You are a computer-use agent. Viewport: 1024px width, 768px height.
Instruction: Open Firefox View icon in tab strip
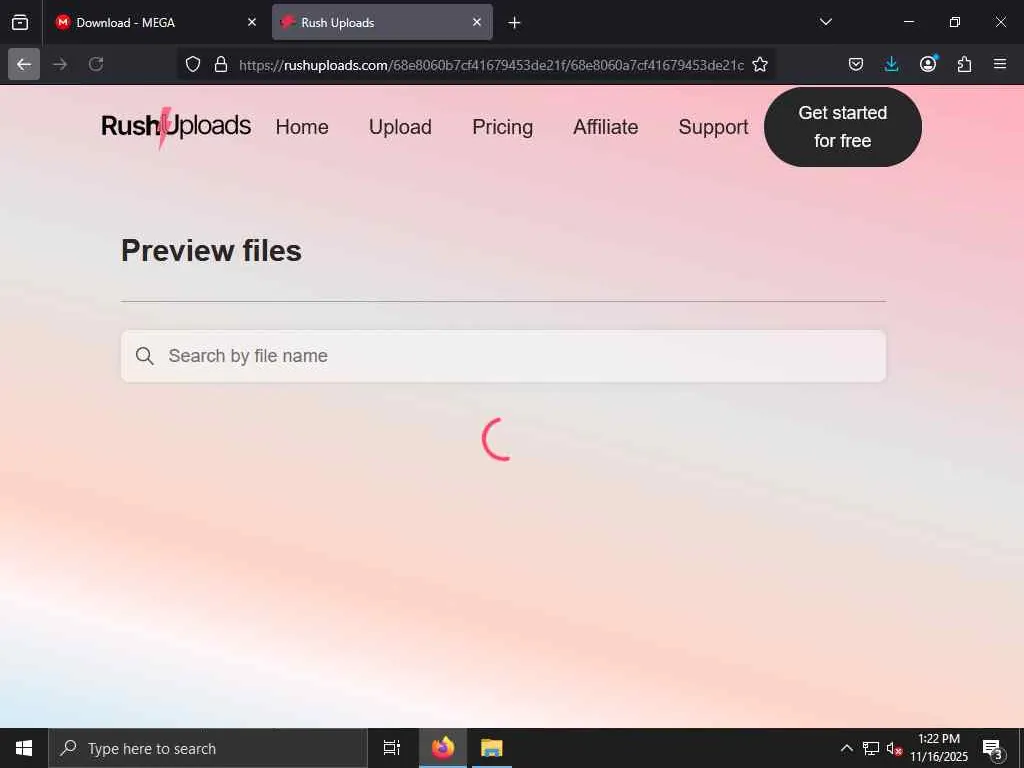pyautogui.click(x=20, y=22)
